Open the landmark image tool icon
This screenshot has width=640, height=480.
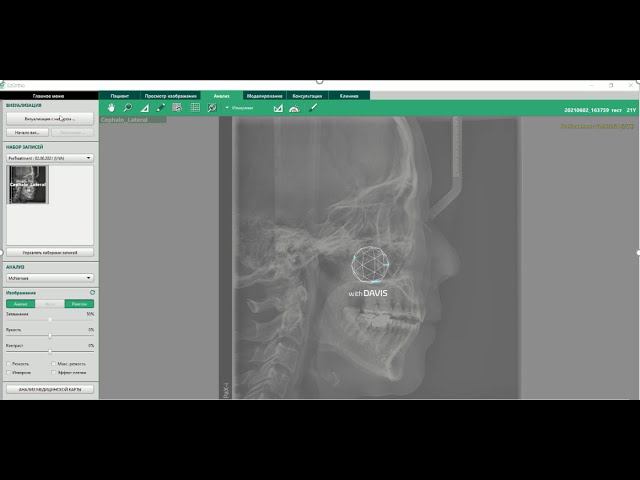click(x=177, y=108)
